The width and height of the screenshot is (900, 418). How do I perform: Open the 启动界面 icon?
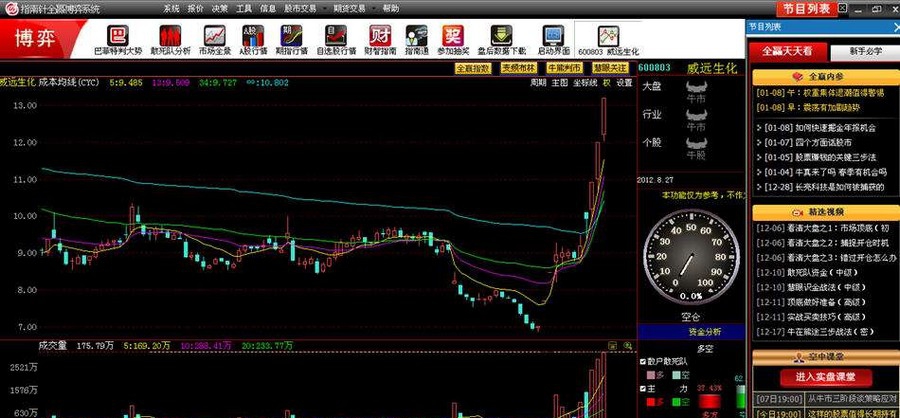pos(553,36)
